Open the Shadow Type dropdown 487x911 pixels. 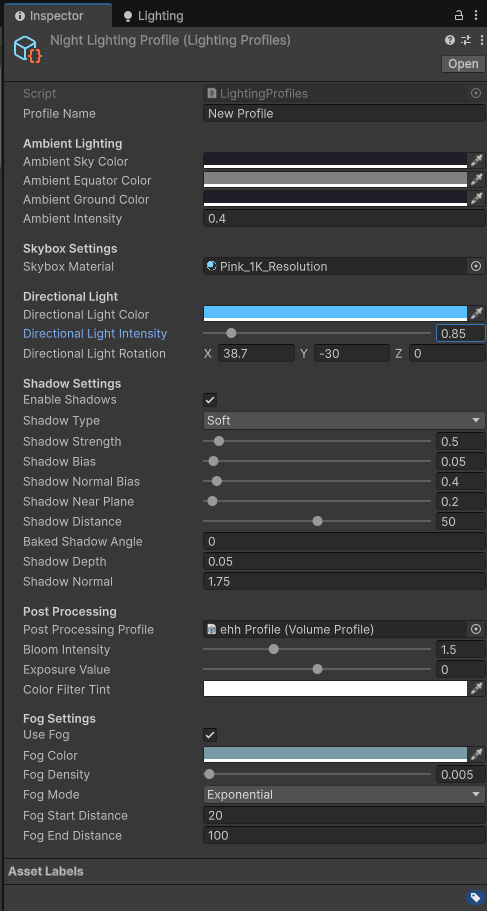344,420
